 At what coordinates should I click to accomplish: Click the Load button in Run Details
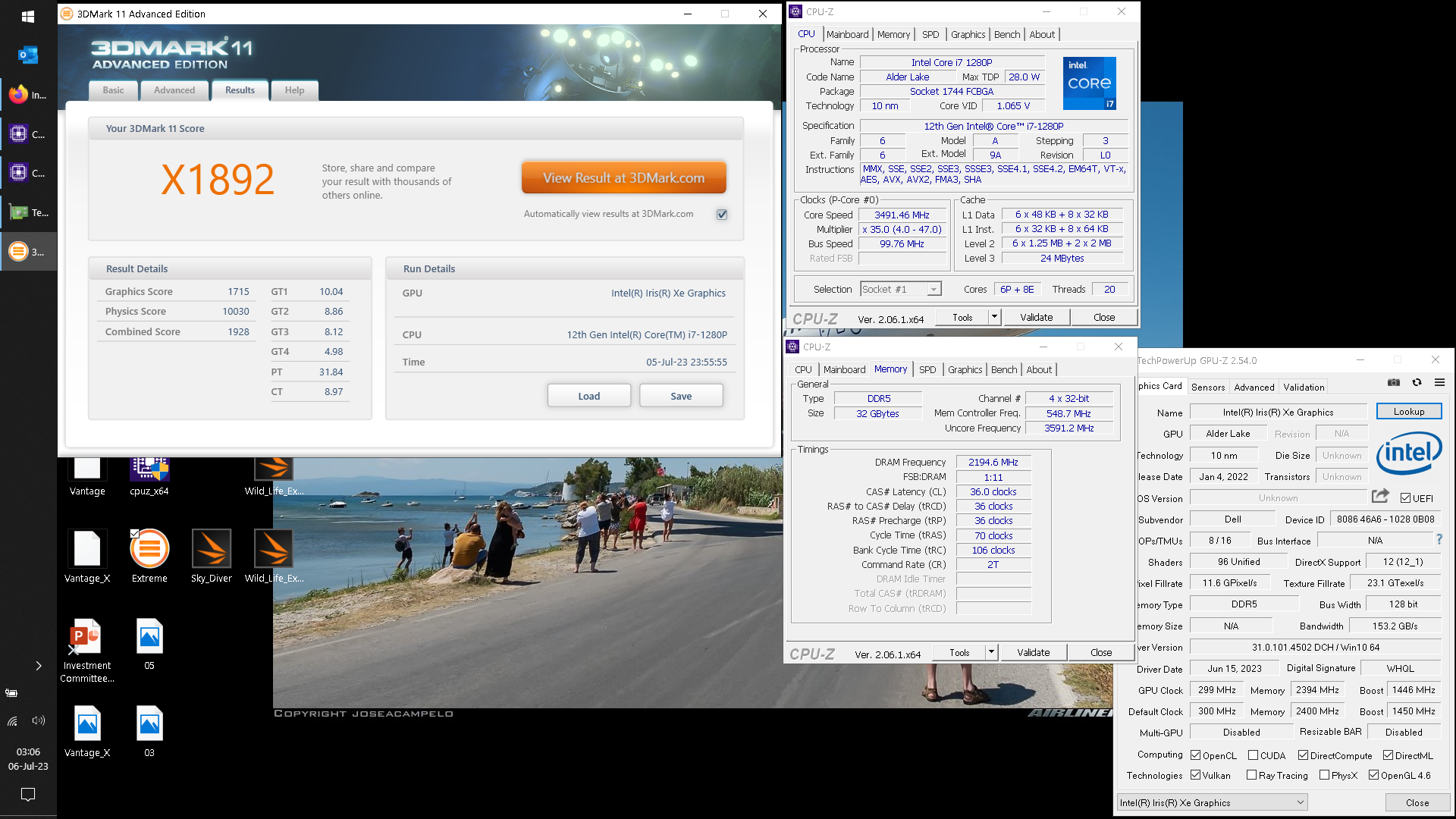[589, 396]
